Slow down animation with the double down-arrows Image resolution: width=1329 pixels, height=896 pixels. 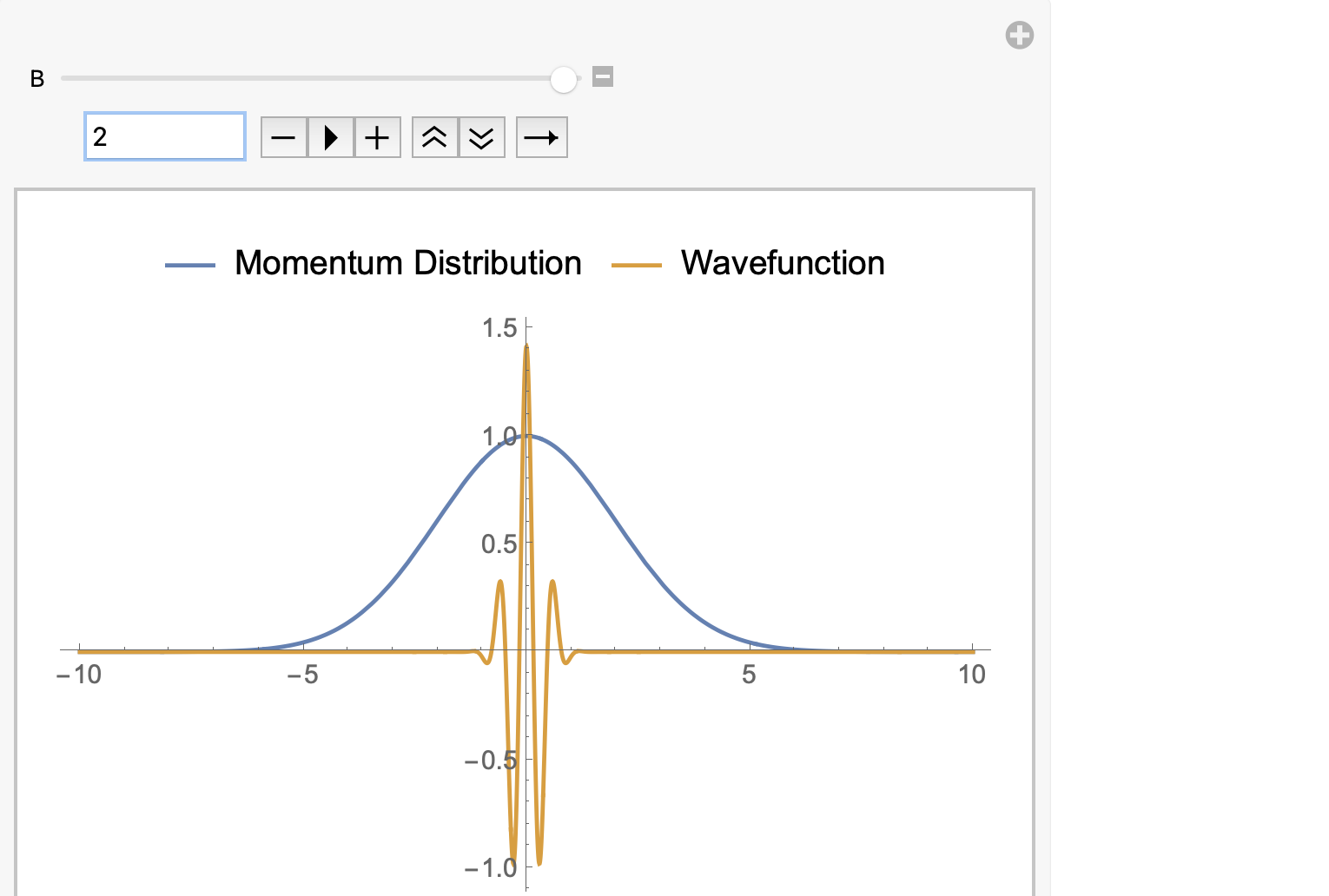pyautogui.click(x=481, y=137)
